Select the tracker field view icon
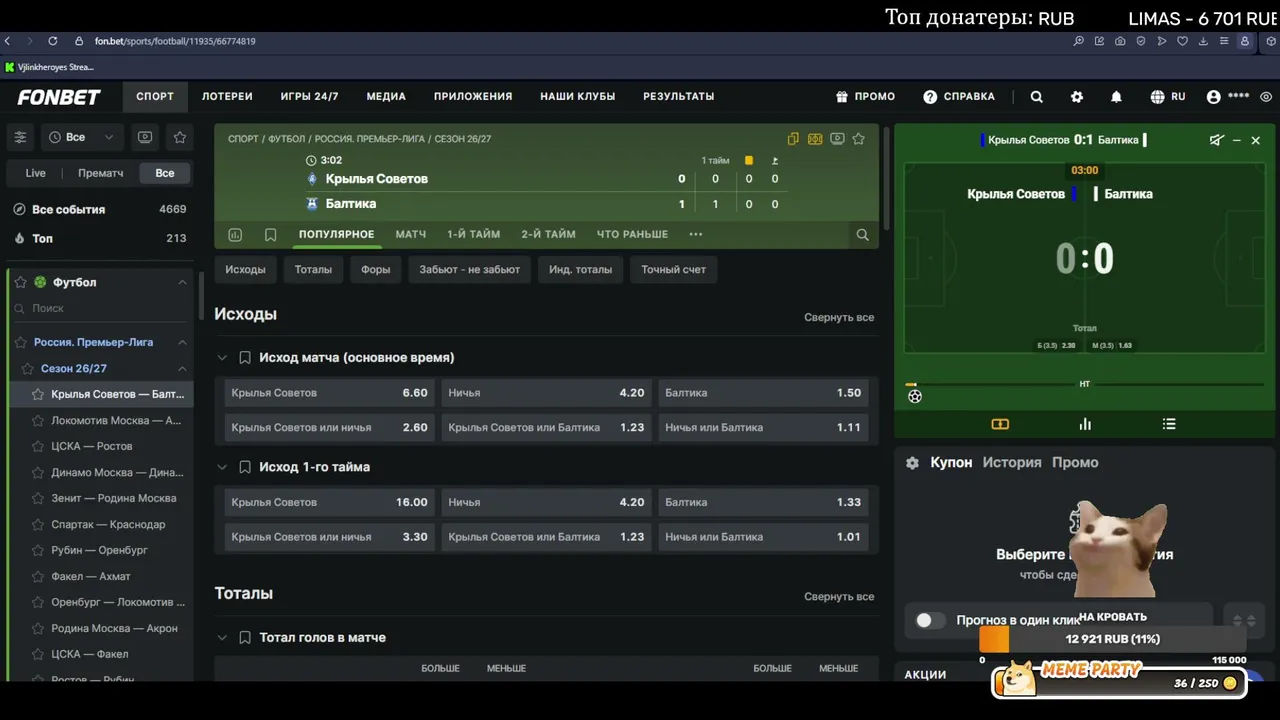1280x720 pixels. point(1000,424)
